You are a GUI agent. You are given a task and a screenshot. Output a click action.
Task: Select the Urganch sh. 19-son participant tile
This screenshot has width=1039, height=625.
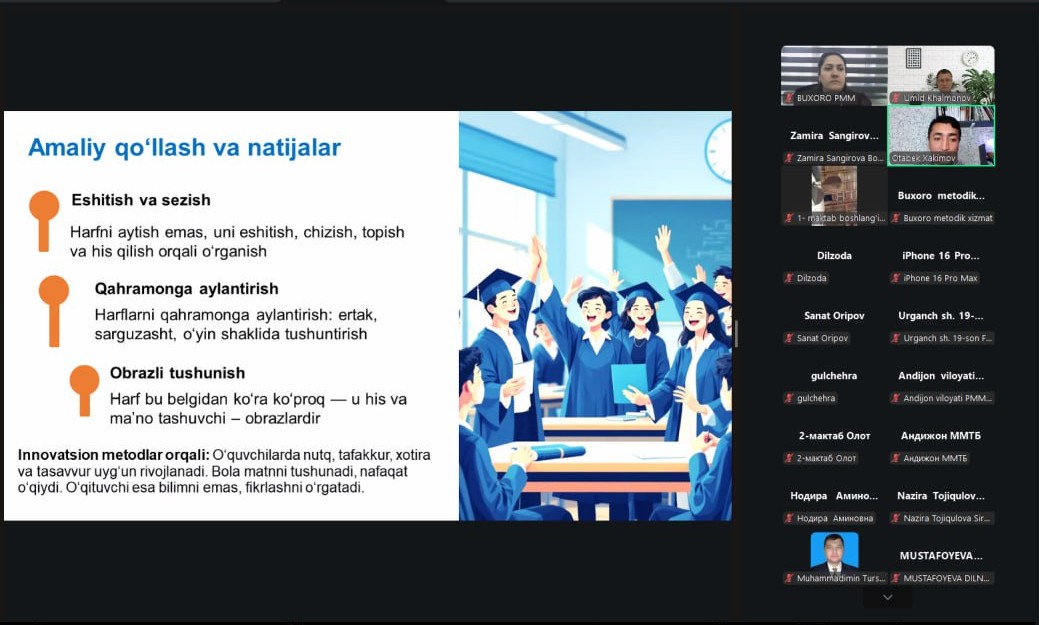(x=941, y=316)
